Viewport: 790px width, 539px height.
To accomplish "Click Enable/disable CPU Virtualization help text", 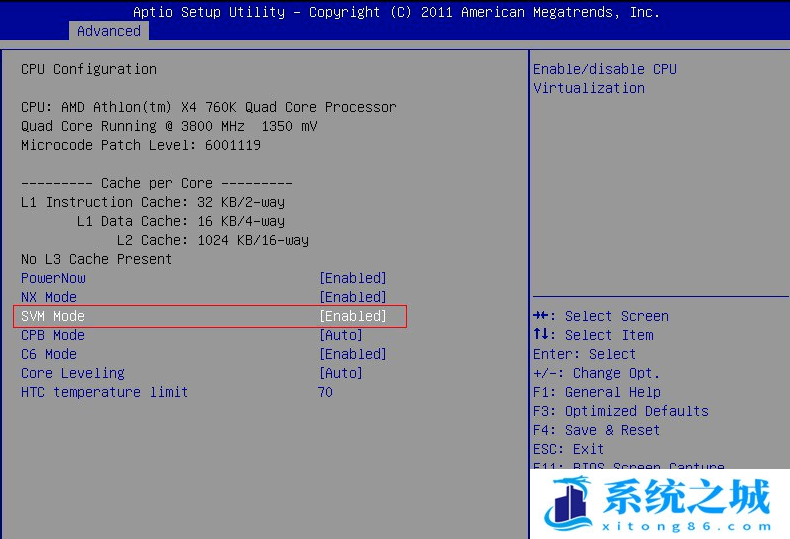I will click(605, 79).
